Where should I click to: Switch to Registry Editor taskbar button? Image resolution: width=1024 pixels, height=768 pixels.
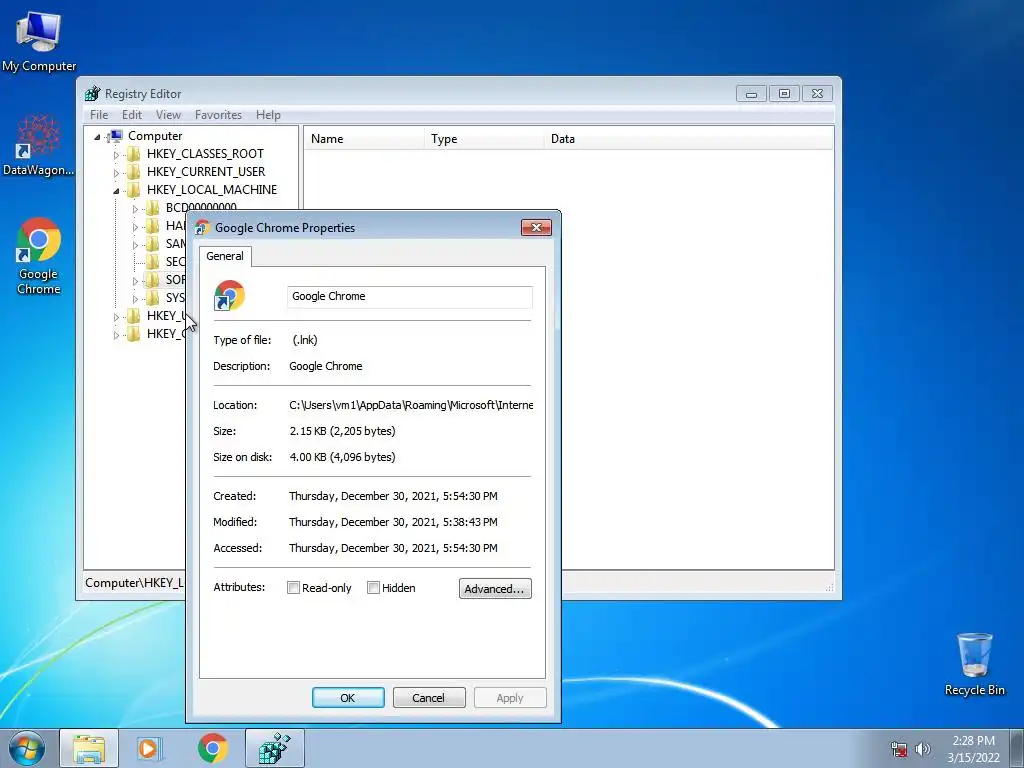[x=275, y=748]
